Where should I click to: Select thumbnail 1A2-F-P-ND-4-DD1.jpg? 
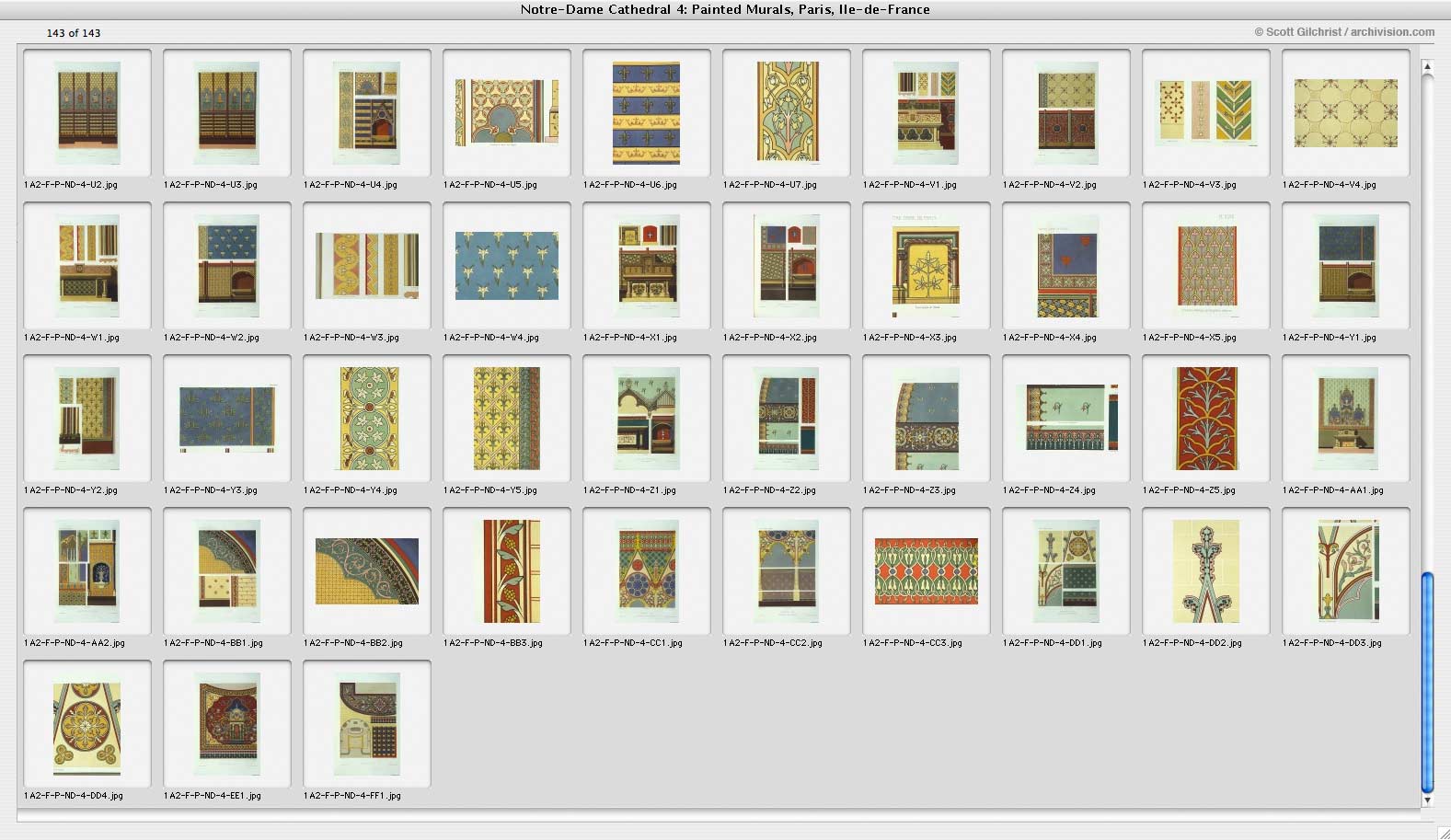pos(1066,571)
